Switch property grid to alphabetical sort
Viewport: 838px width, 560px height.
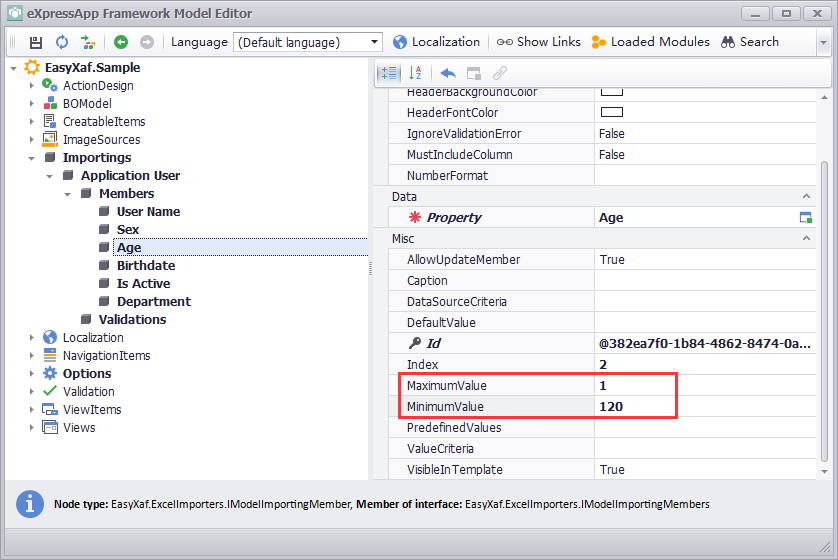click(416, 73)
